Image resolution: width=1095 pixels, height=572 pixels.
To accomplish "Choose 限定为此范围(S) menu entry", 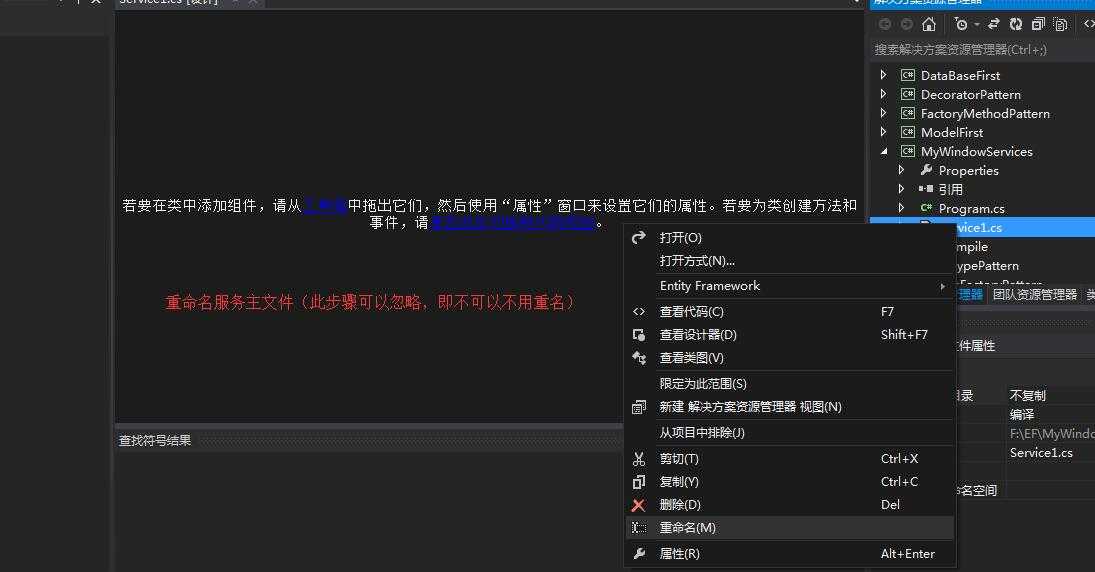I will (789, 383).
